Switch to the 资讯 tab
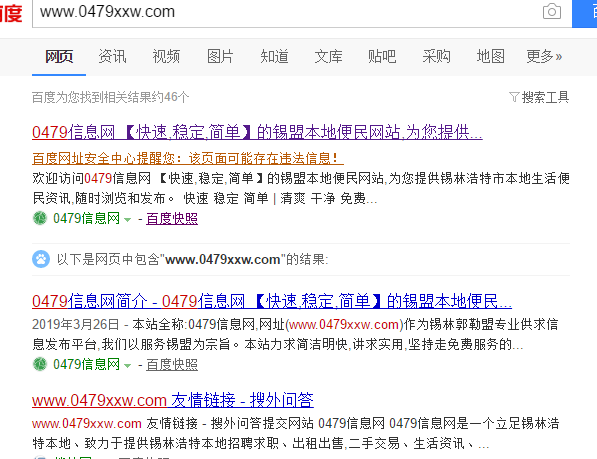 pos(112,56)
